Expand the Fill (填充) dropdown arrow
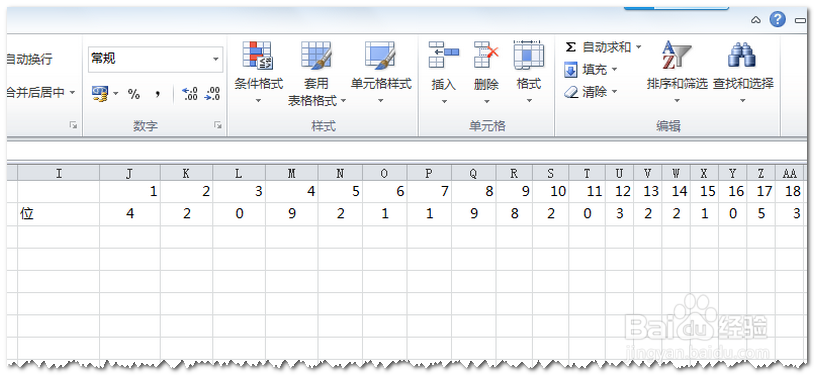Image resolution: width=814 pixels, height=381 pixels. (x=614, y=70)
